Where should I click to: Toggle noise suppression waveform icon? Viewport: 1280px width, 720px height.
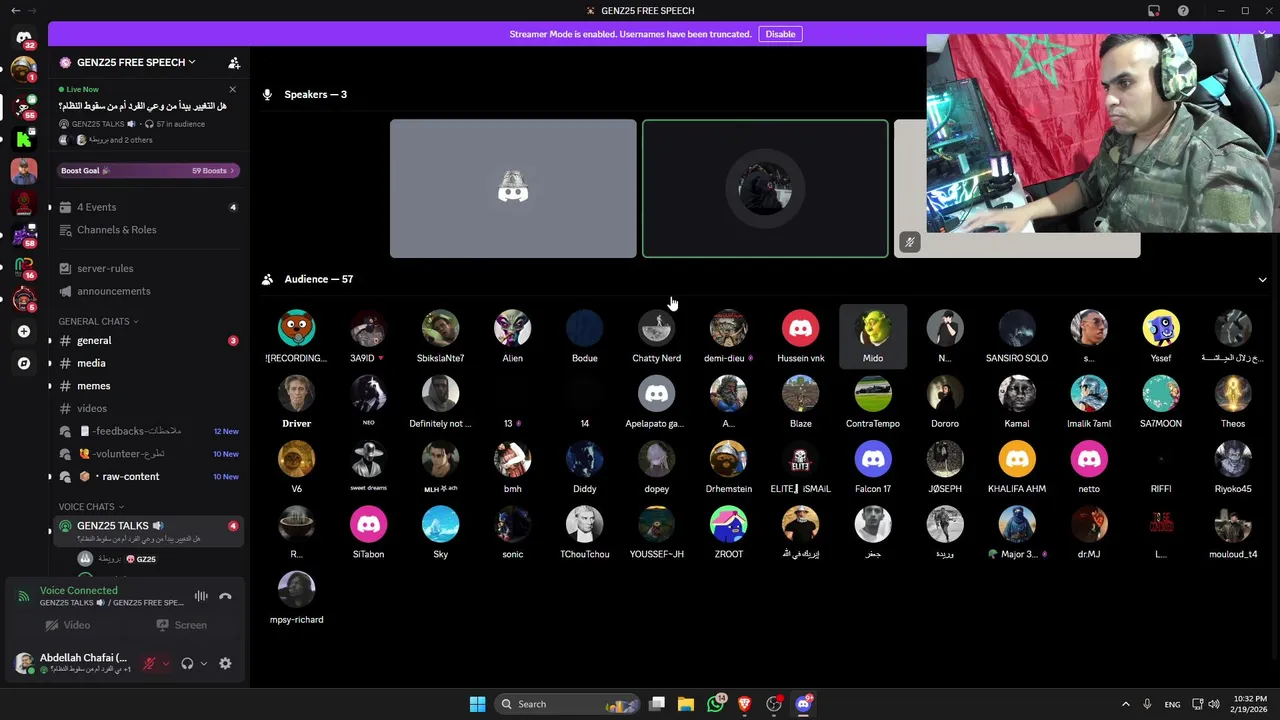tap(201, 596)
